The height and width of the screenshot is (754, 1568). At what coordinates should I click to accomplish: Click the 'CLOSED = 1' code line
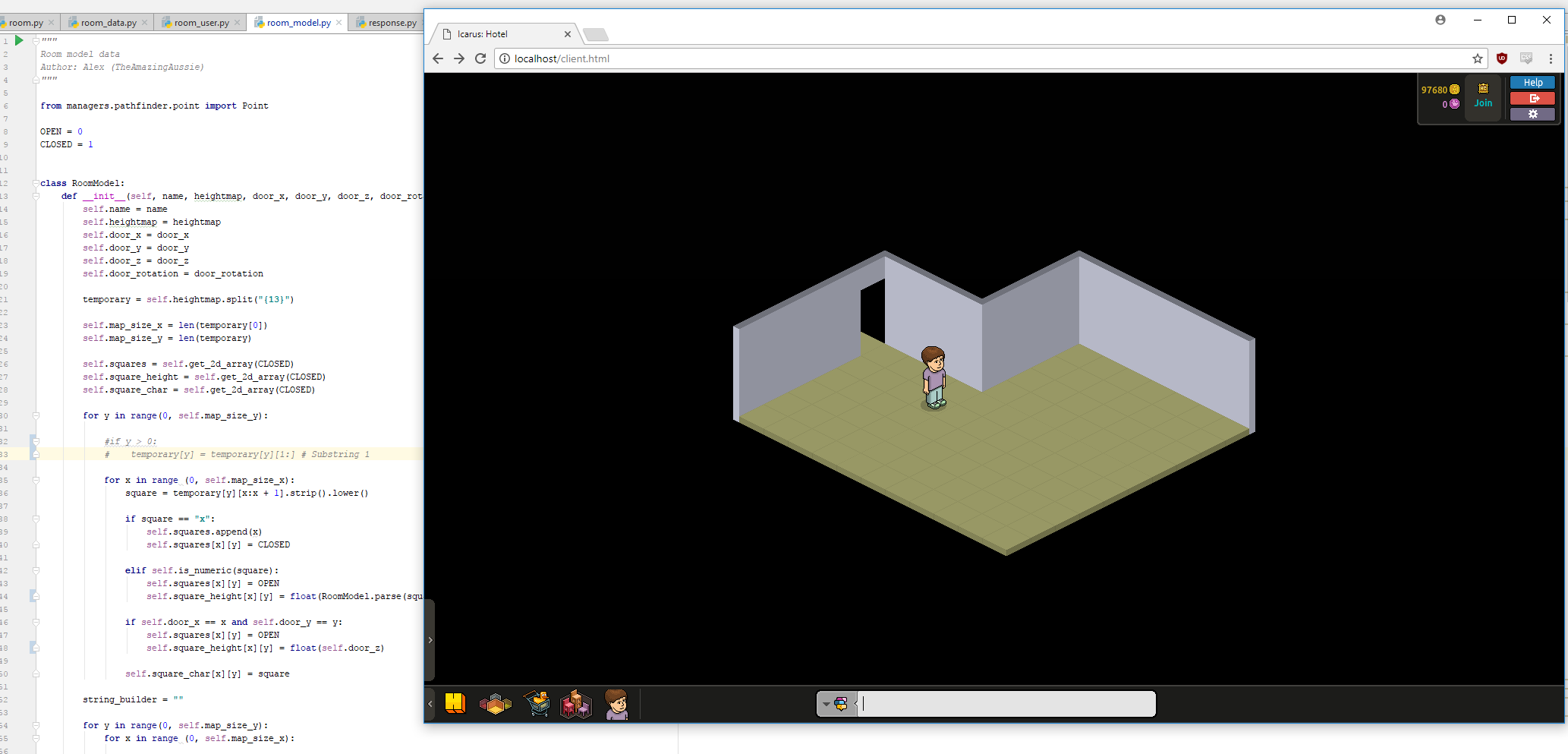[67, 144]
